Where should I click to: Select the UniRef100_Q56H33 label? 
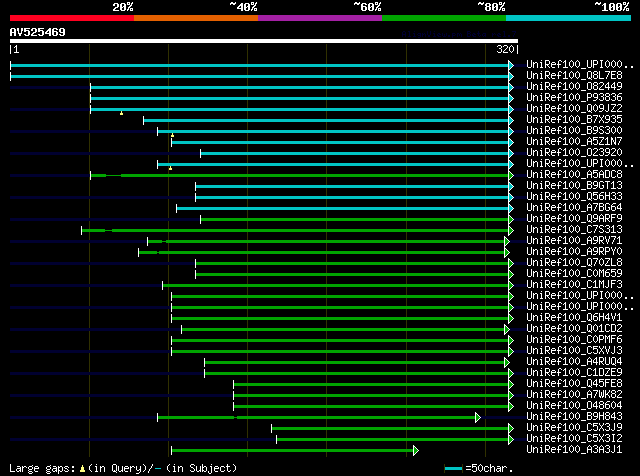click(574, 197)
